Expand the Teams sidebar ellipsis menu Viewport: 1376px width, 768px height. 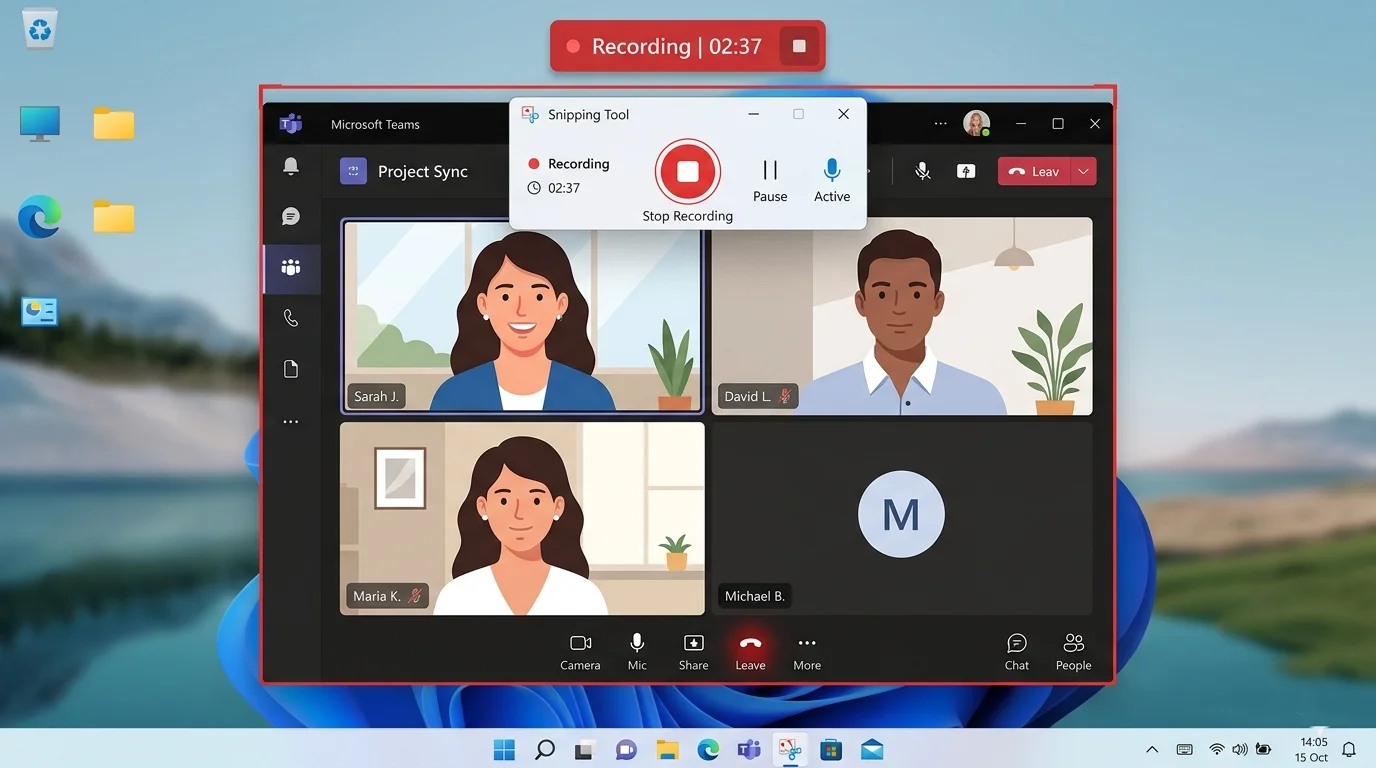(x=290, y=421)
